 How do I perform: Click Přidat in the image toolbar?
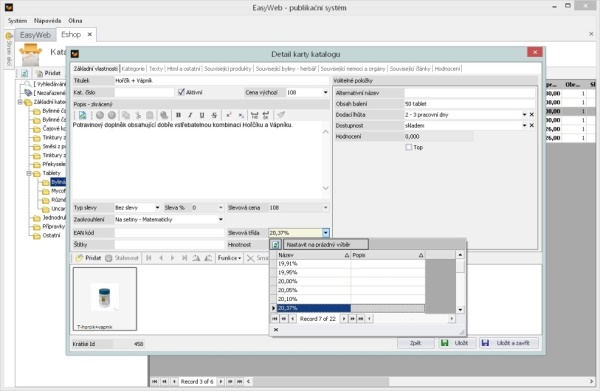click(x=88, y=258)
